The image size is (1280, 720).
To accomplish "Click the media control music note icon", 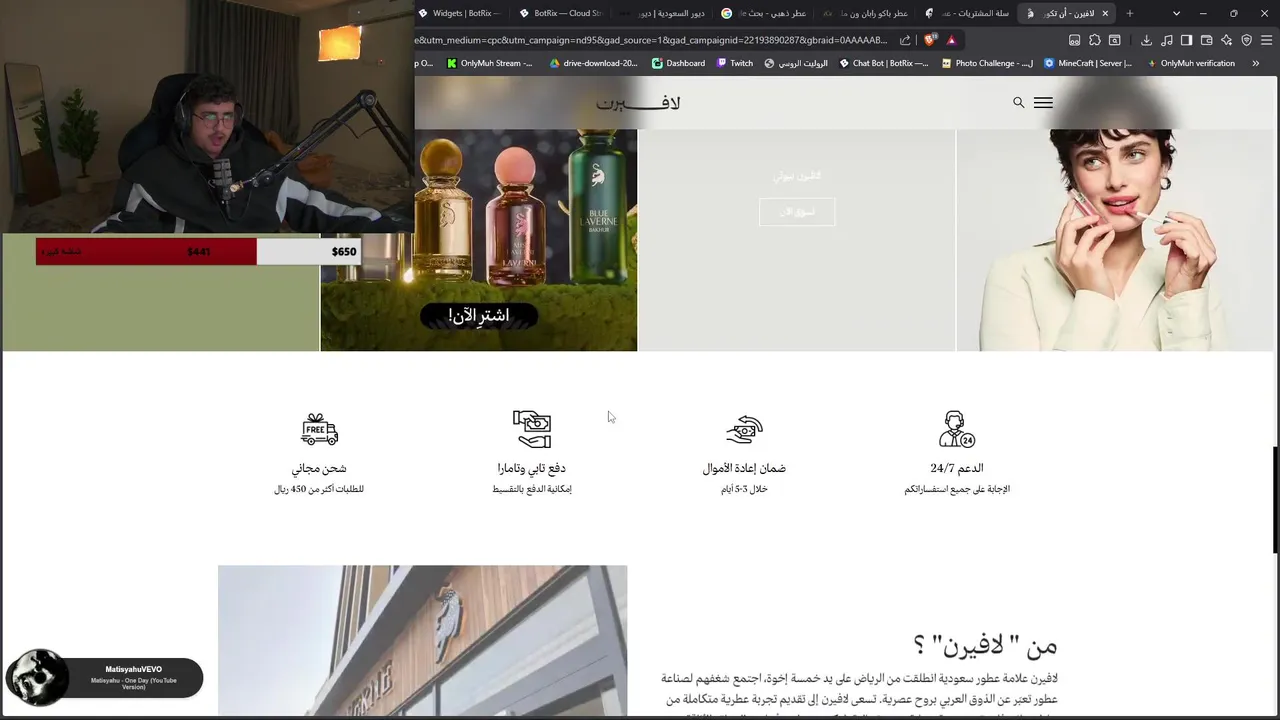I will 1166,40.
